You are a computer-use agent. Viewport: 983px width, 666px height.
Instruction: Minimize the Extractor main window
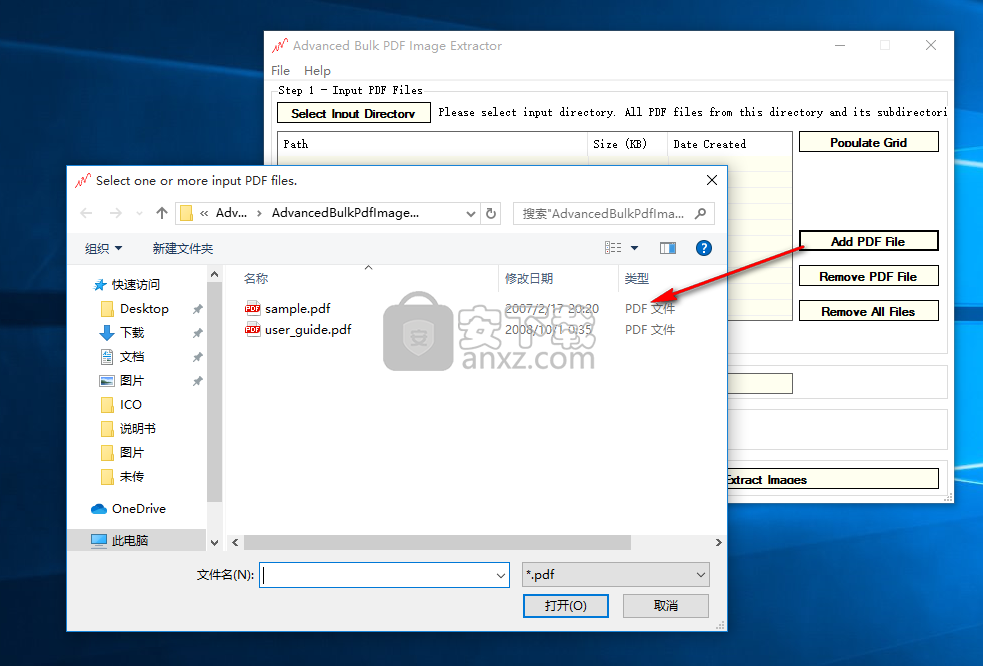[x=840, y=45]
